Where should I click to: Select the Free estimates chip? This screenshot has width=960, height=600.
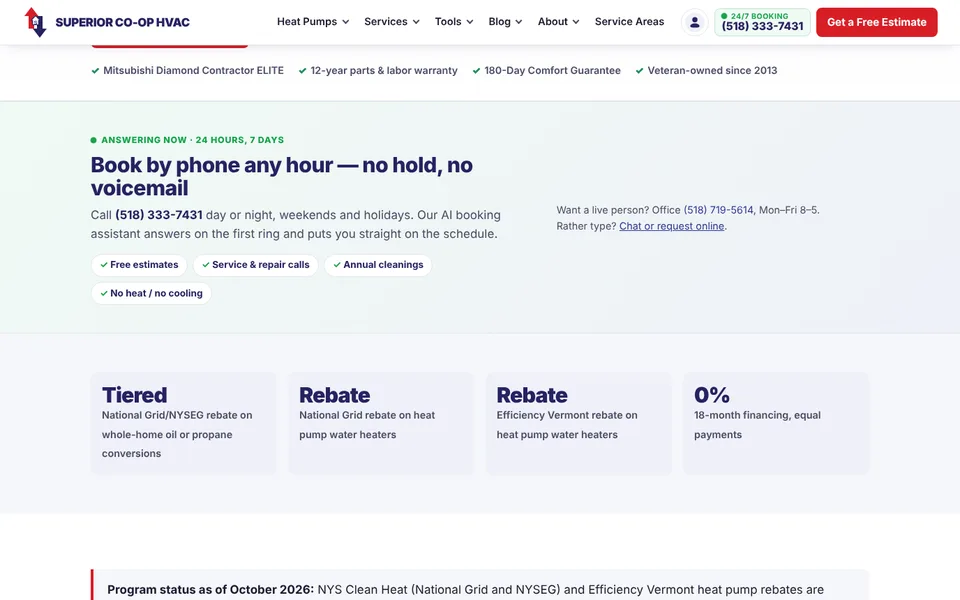[x=139, y=265]
